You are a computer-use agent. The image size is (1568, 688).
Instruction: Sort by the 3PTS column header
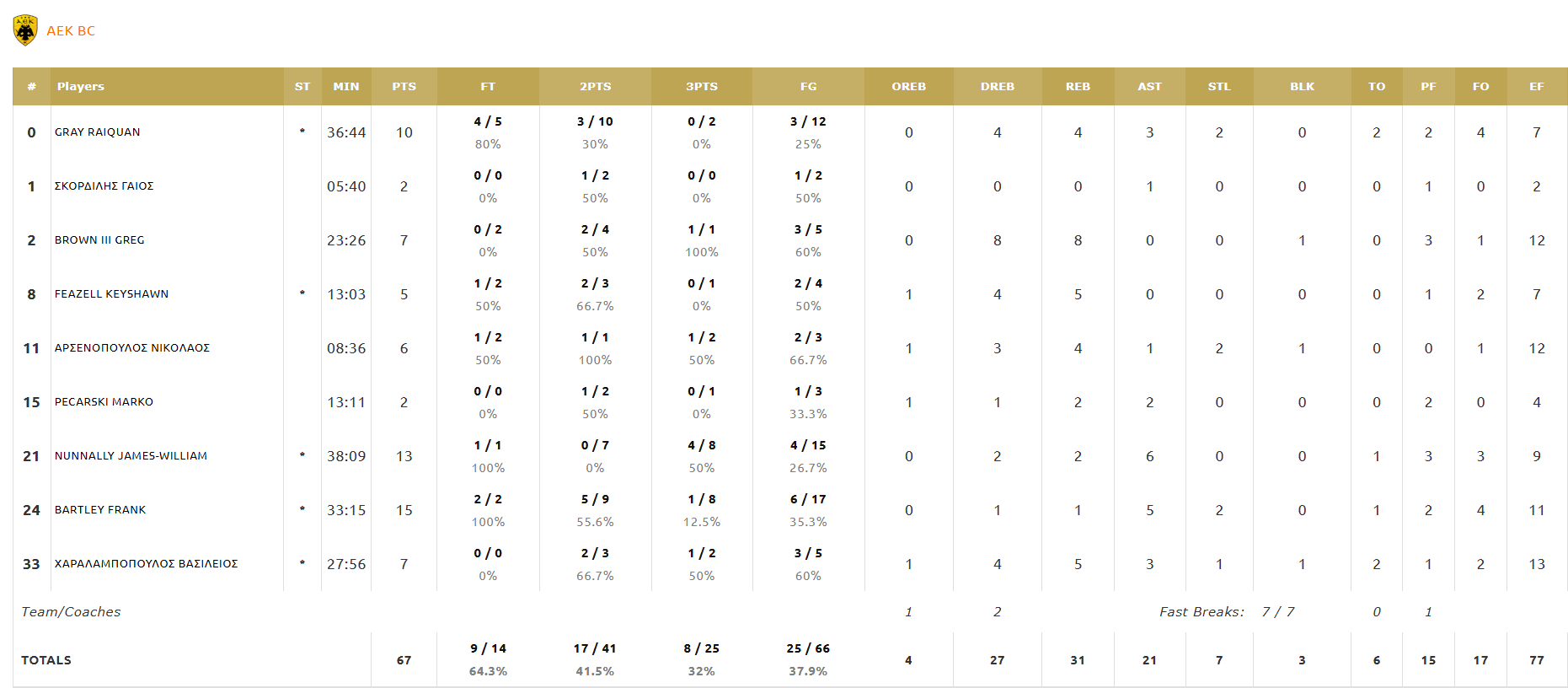[701, 87]
